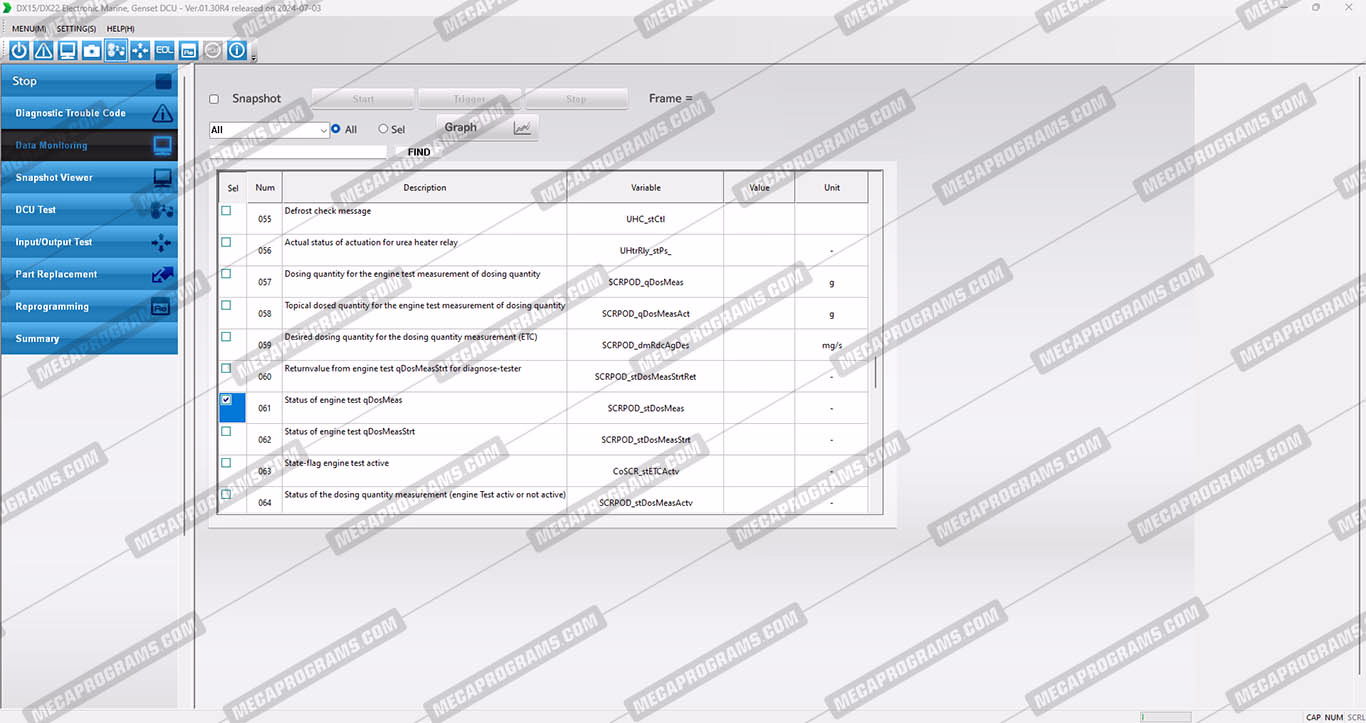Click the monitor icon in the toolbar
This screenshot has height=723, width=1366.
tap(67, 50)
